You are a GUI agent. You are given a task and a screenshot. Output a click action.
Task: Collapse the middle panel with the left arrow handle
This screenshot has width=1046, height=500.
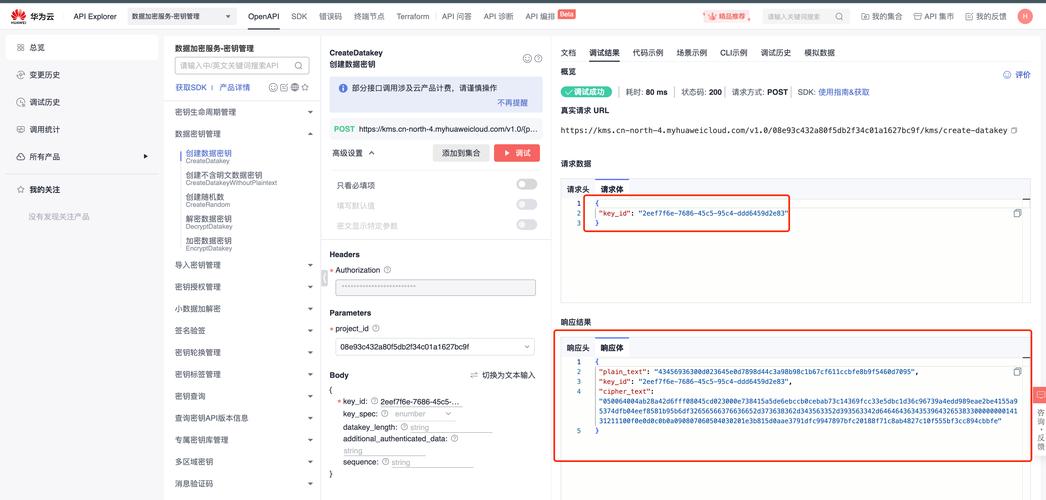point(324,278)
